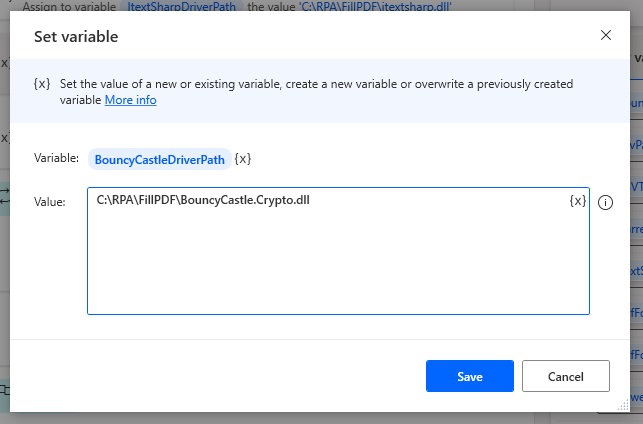Click the itextsharp.dll value in background action
Screen dimensions: 643x424
[x=376, y=6]
